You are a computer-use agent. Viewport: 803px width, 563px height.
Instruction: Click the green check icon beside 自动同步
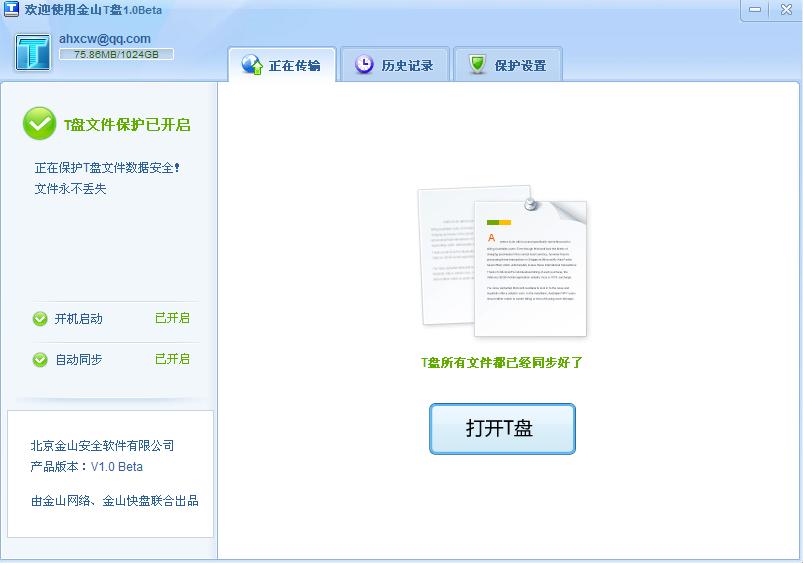point(40,360)
